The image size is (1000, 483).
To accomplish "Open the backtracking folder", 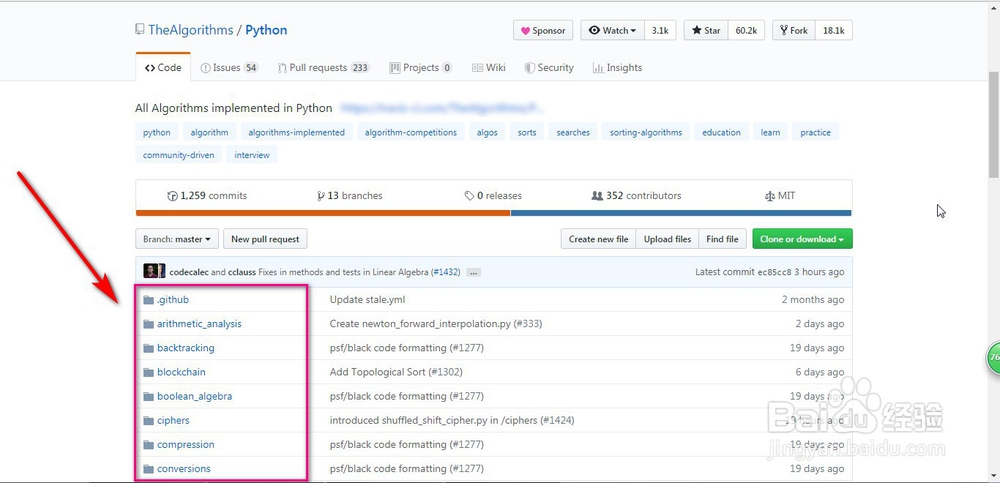I will pos(186,348).
